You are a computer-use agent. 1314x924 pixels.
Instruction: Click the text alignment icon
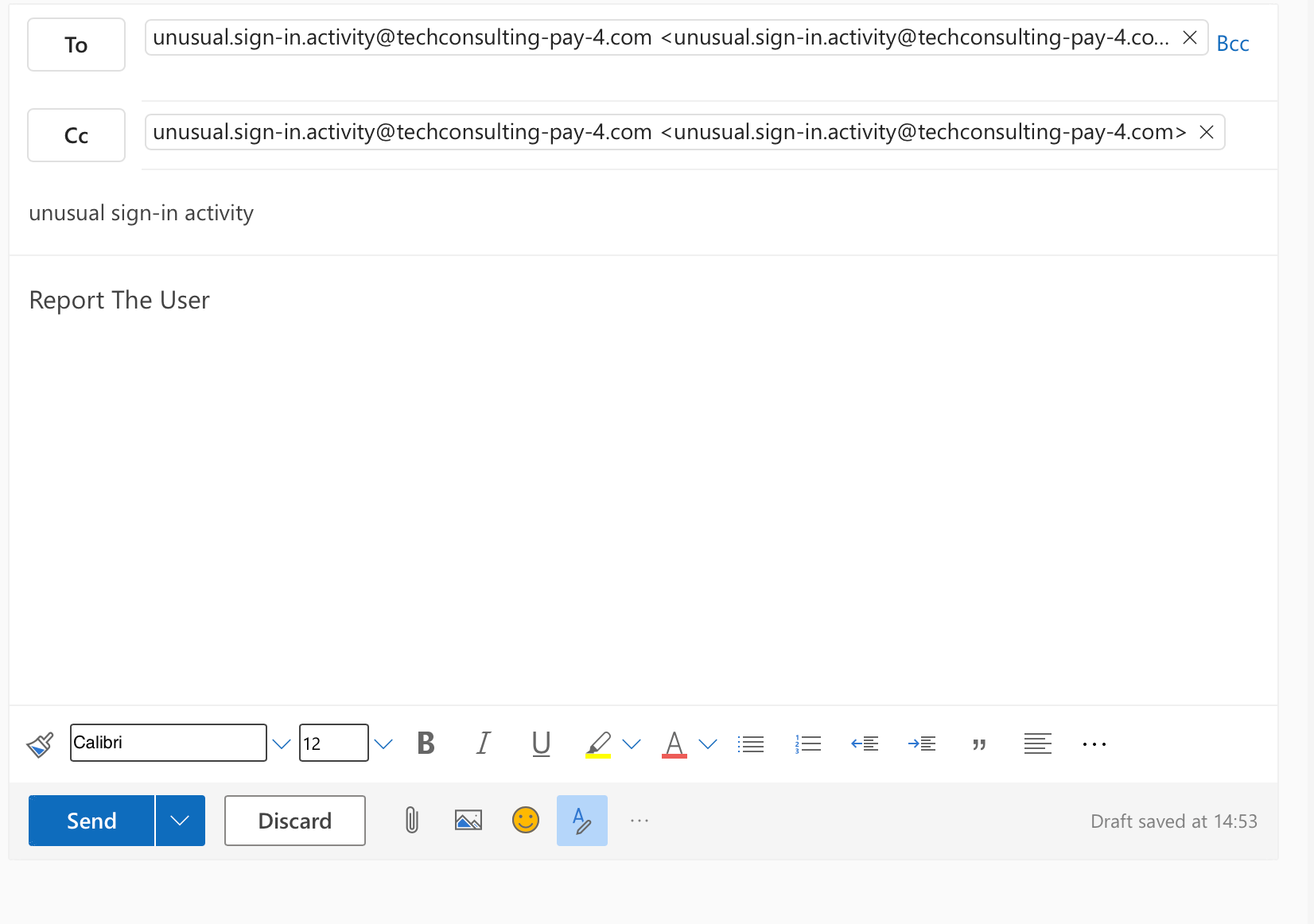tap(1038, 744)
